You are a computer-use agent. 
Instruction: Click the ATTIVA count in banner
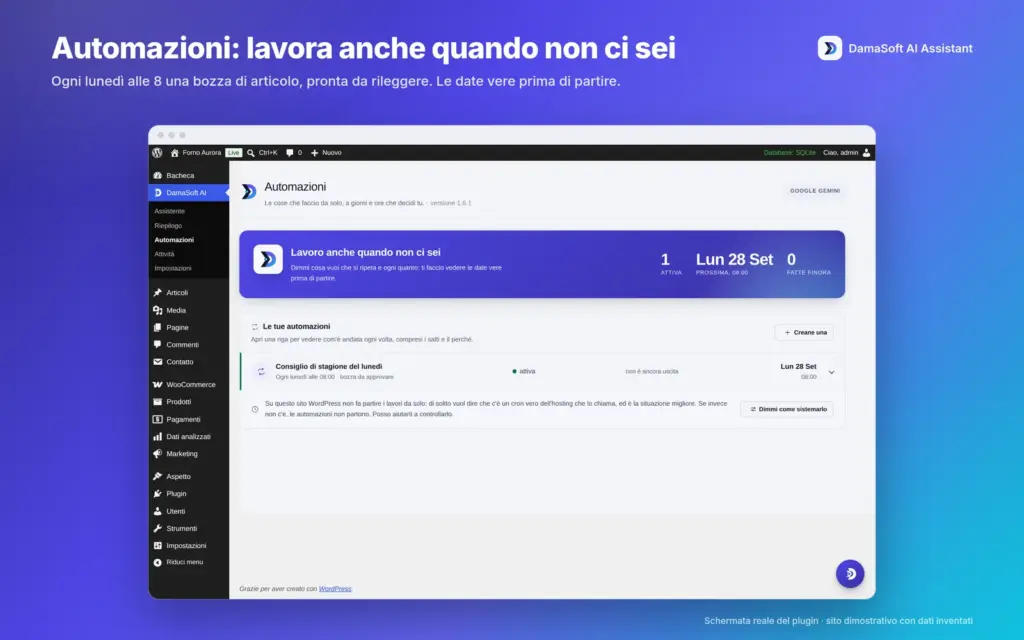pyautogui.click(x=671, y=264)
